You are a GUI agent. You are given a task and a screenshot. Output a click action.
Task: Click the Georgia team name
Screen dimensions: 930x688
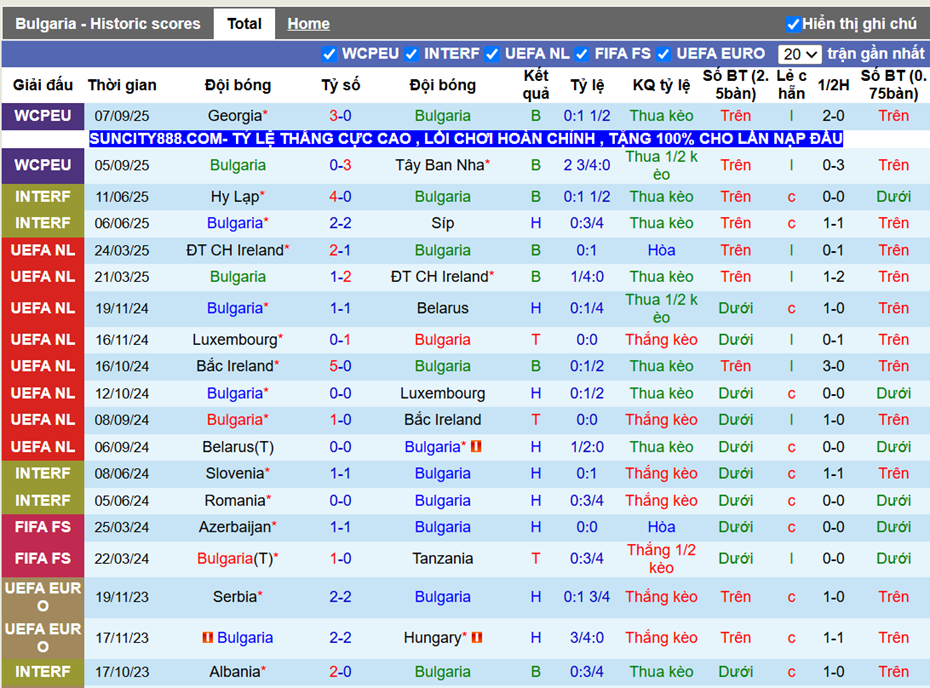(x=235, y=116)
